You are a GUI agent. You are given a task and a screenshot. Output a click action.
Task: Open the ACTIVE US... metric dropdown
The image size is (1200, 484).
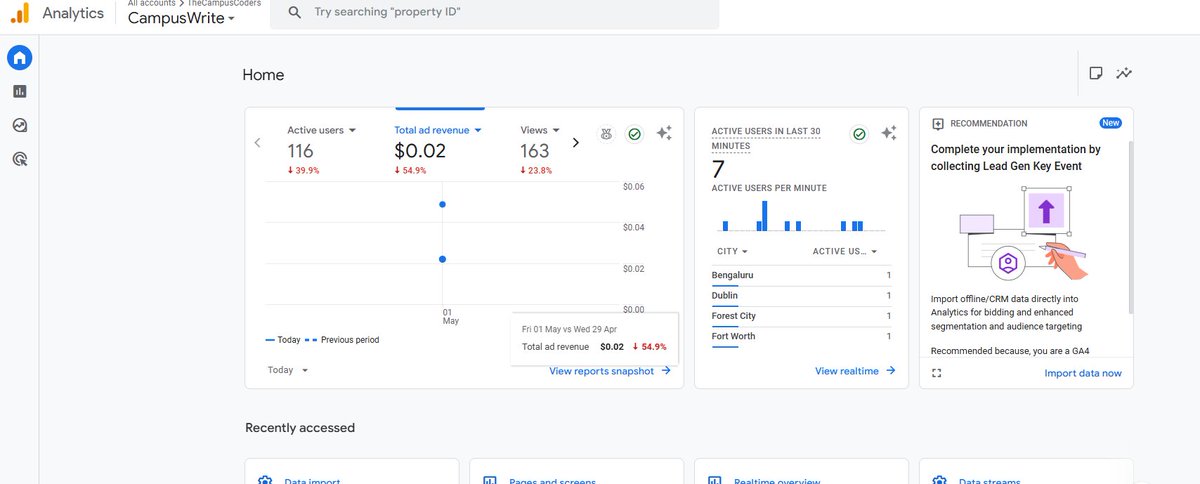click(x=845, y=252)
